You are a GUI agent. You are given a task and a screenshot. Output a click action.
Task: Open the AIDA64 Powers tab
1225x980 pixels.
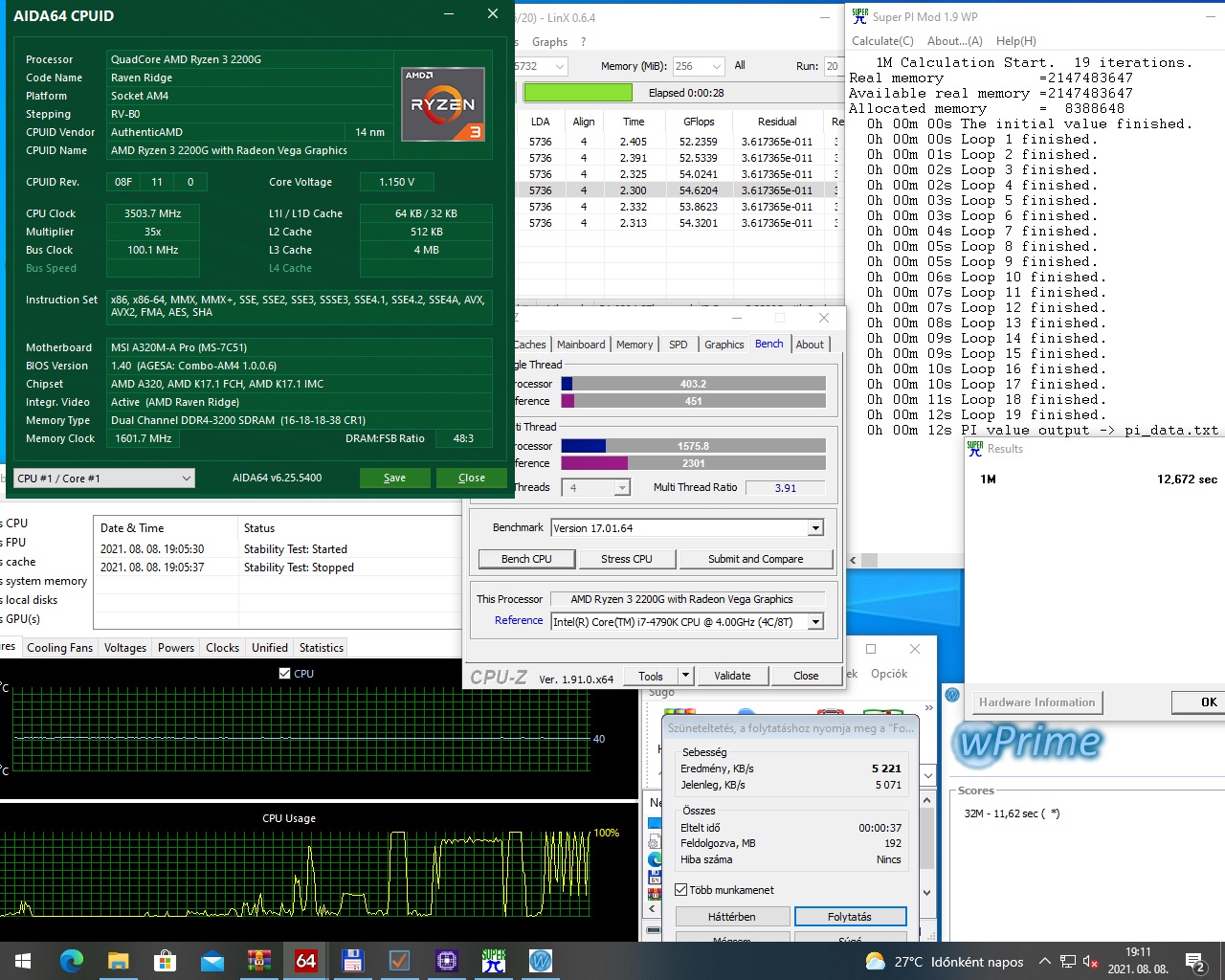tap(176, 648)
